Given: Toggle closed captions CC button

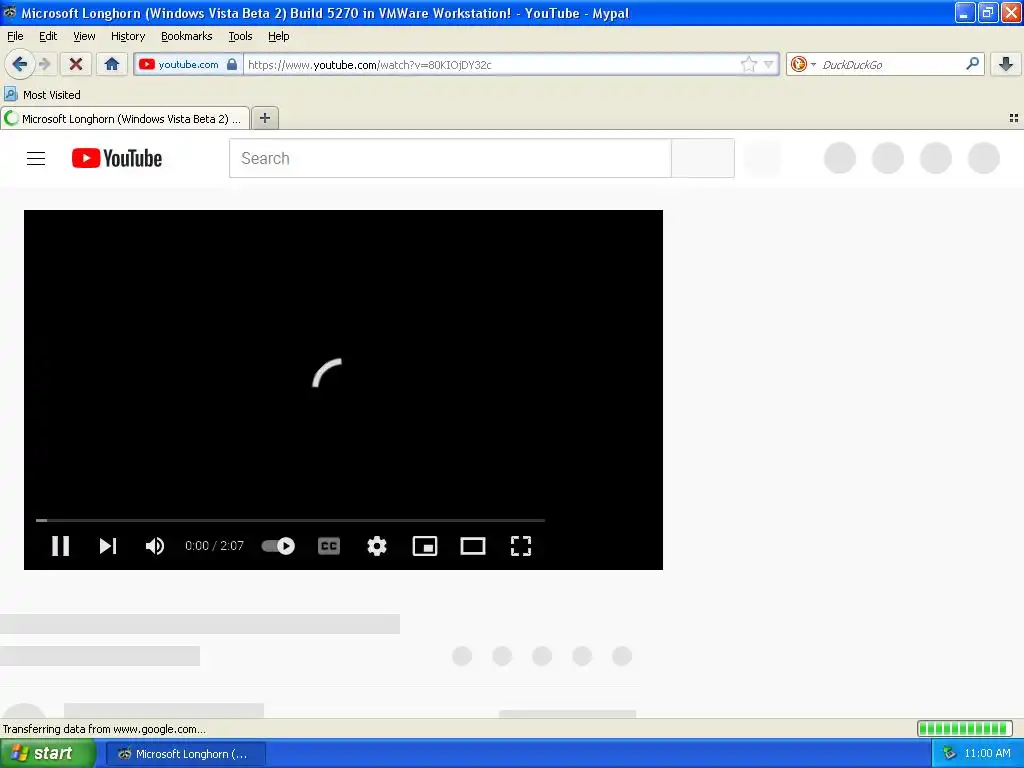Looking at the screenshot, I should point(329,546).
